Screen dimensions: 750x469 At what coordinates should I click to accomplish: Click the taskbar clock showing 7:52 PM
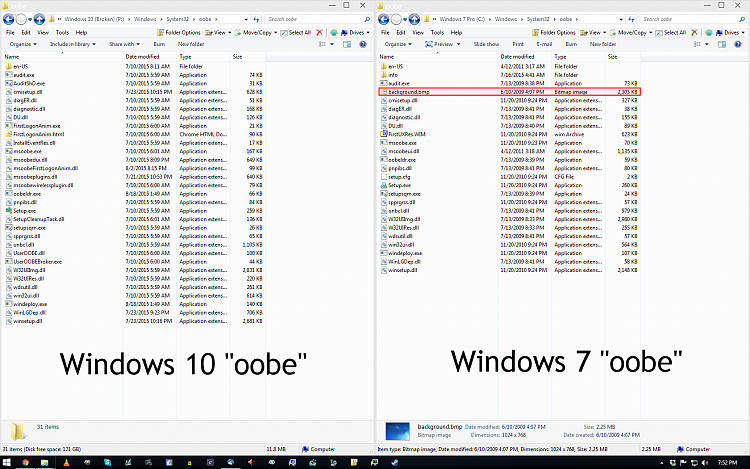click(x=727, y=463)
